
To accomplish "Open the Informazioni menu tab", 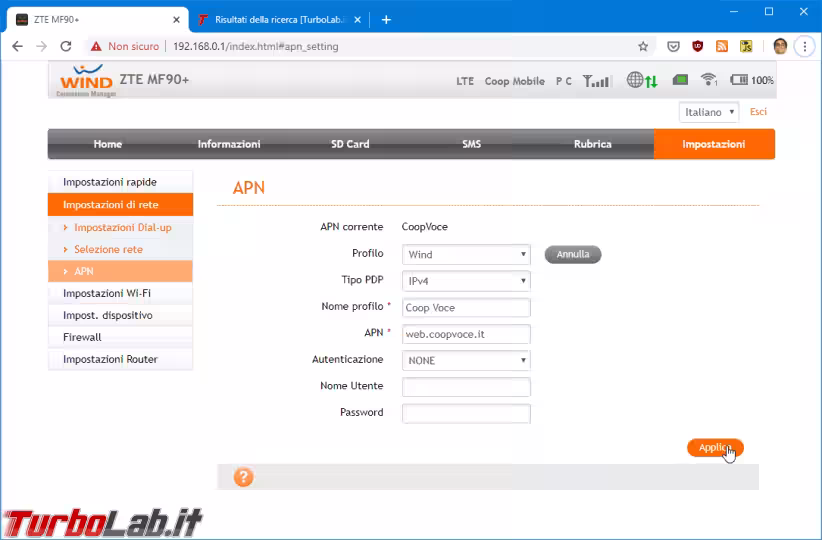I will pyautogui.click(x=229, y=144).
